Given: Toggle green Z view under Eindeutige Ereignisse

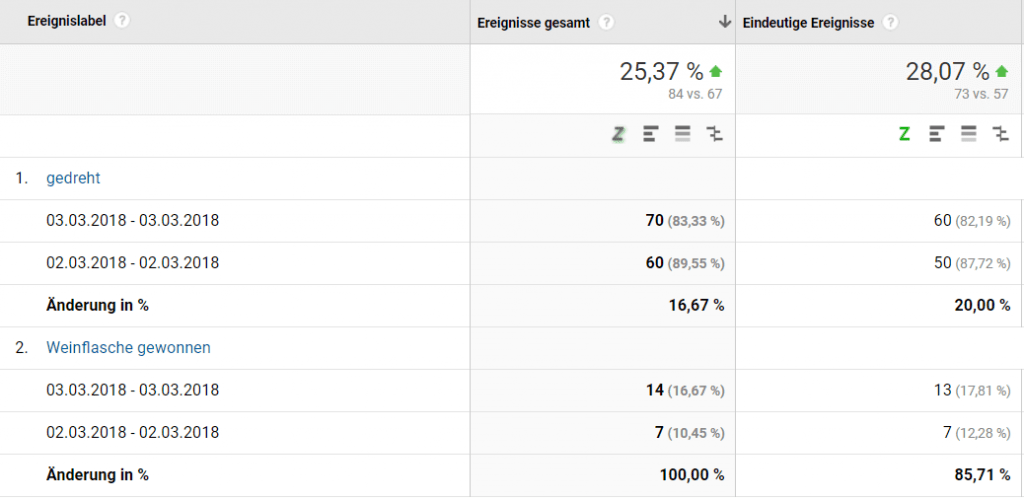Looking at the screenshot, I should pos(905,134).
